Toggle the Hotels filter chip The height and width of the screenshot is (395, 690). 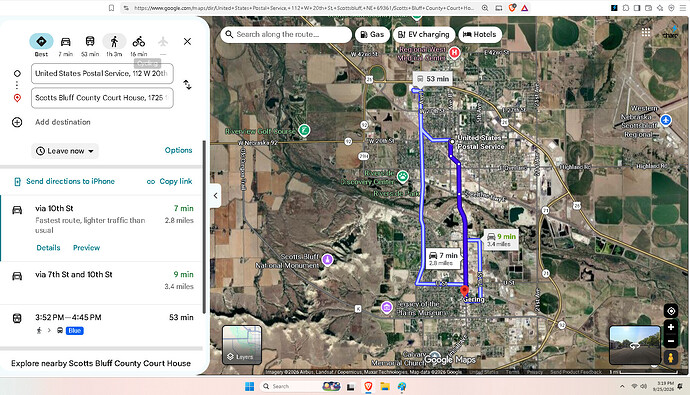coord(480,34)
